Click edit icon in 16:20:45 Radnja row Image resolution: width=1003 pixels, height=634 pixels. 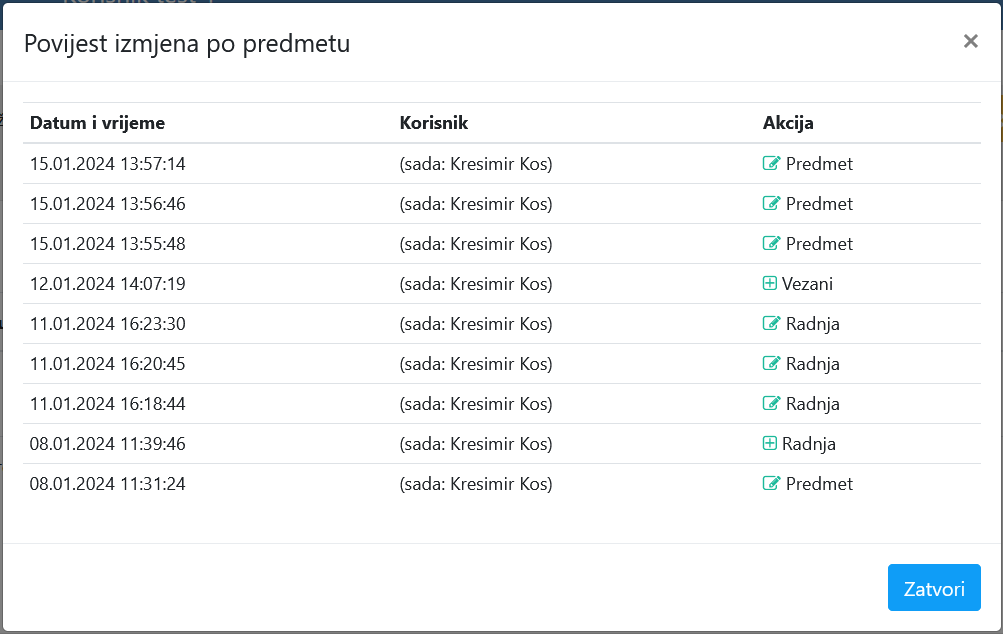tap(771, 364)
